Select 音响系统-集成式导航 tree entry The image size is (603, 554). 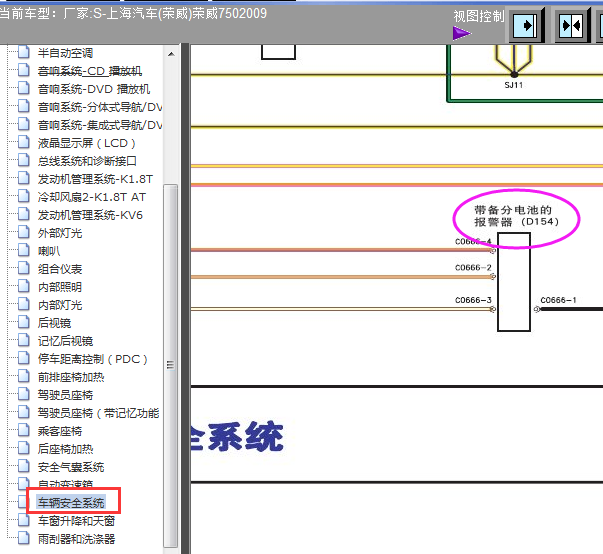(100, 125)
